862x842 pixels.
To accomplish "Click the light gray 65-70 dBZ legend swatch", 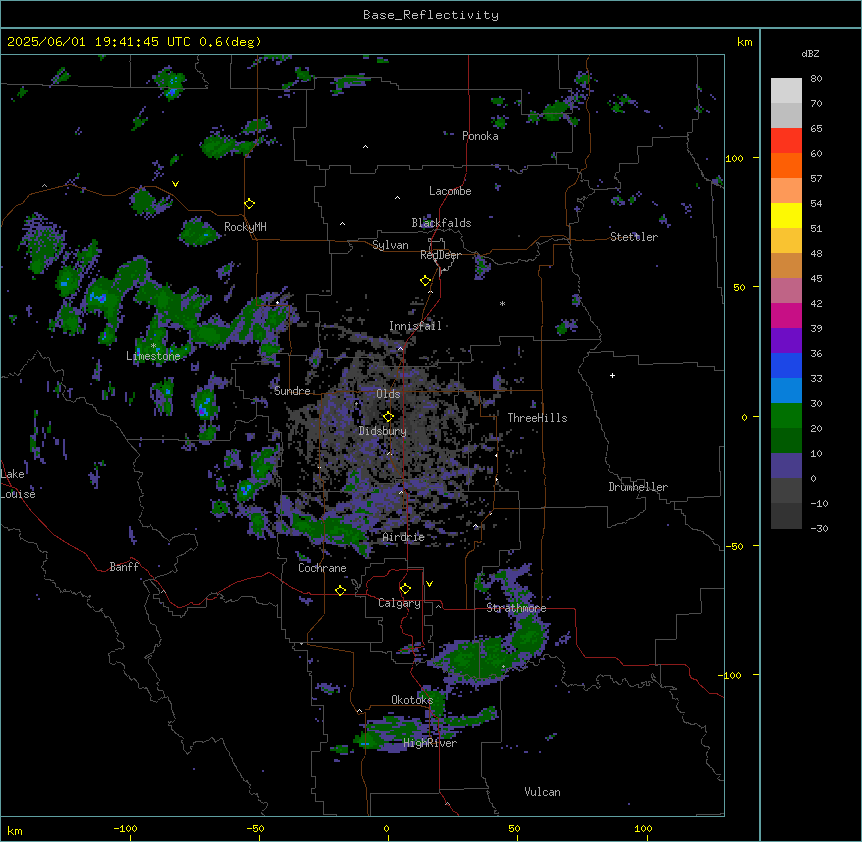I will click(786, 115).
